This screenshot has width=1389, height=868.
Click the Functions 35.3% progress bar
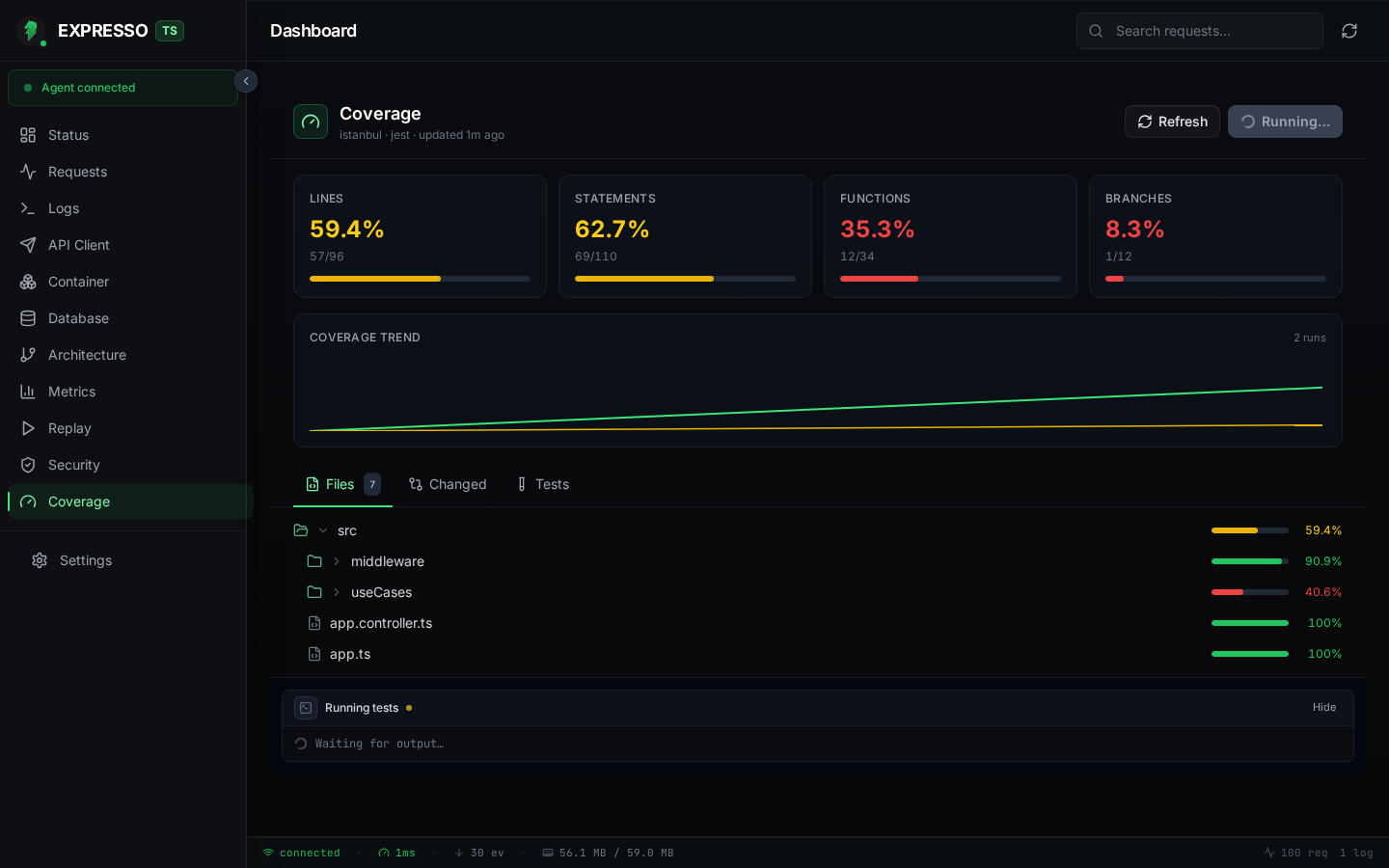coord(950,279)
